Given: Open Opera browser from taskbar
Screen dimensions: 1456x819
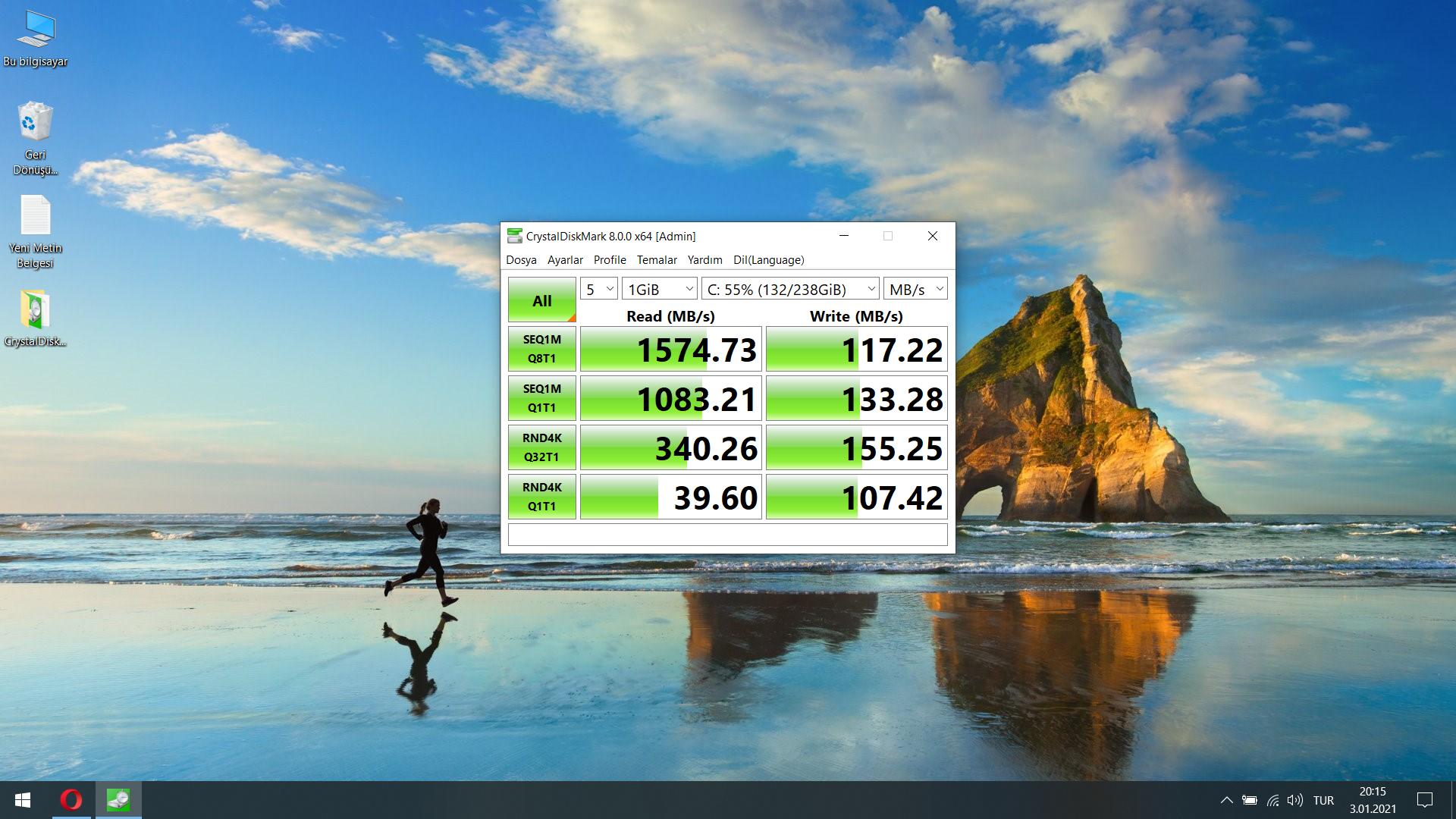Looking at the screenshot, I should pos(71,800).
